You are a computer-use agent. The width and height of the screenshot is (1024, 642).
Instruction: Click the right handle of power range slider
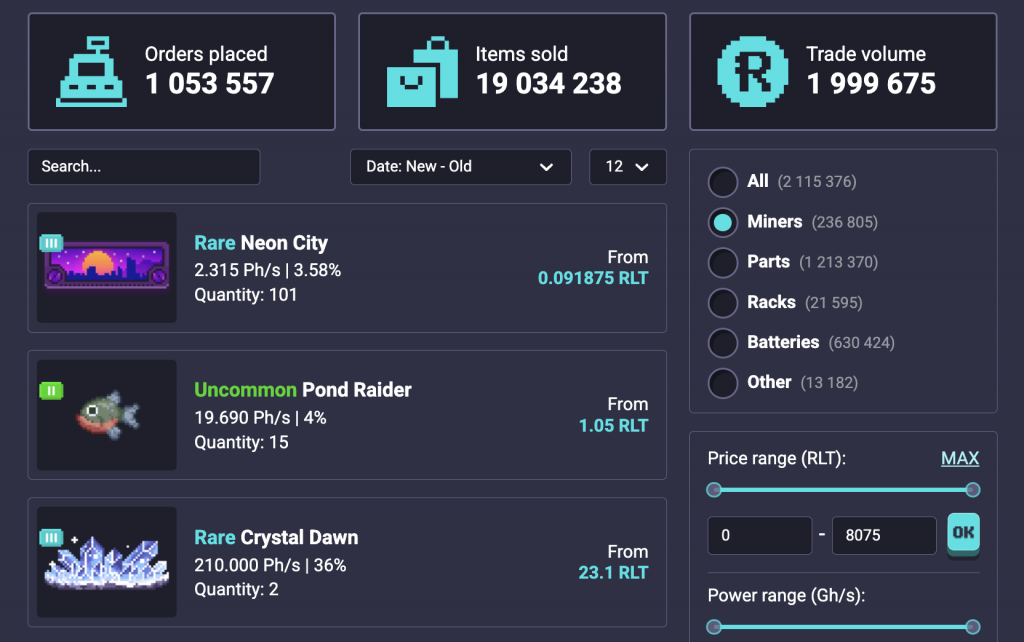click(972, 627)
